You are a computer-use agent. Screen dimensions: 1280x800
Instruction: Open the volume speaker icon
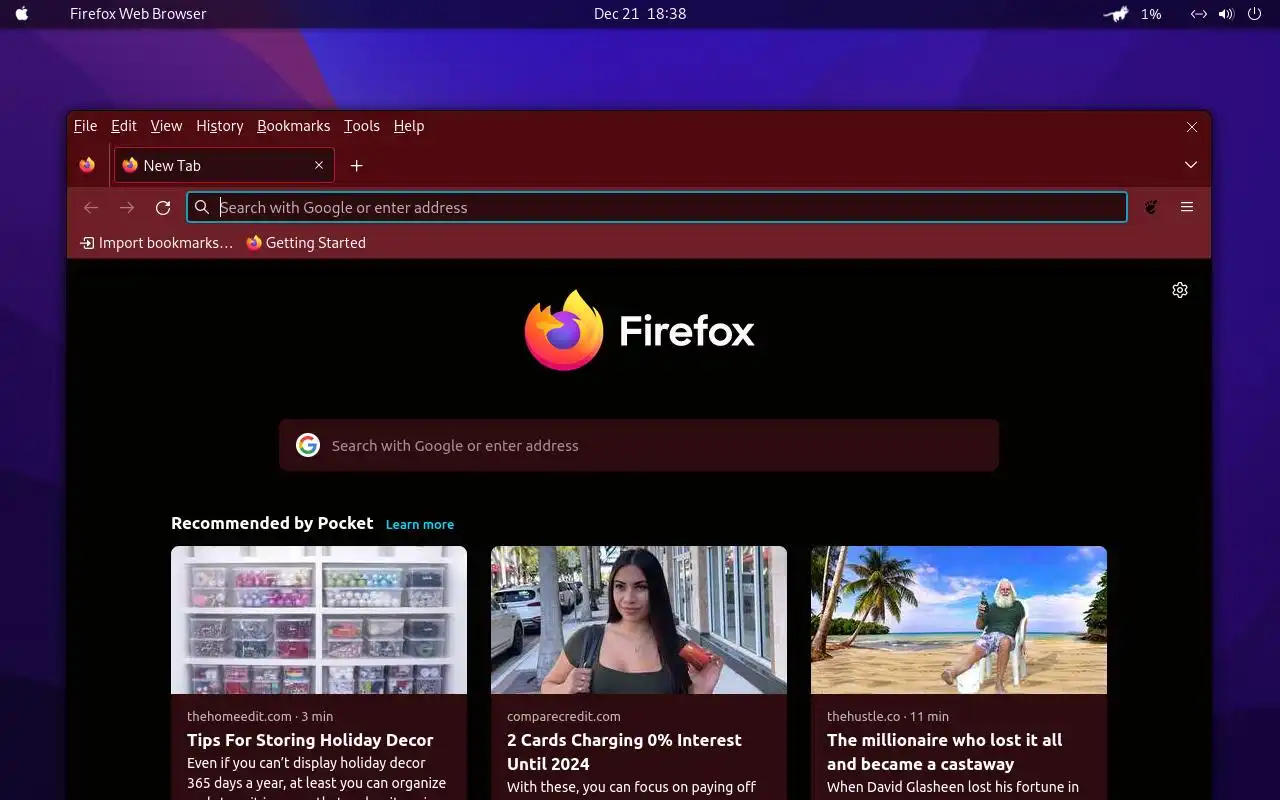click(x=1226, y=14)
